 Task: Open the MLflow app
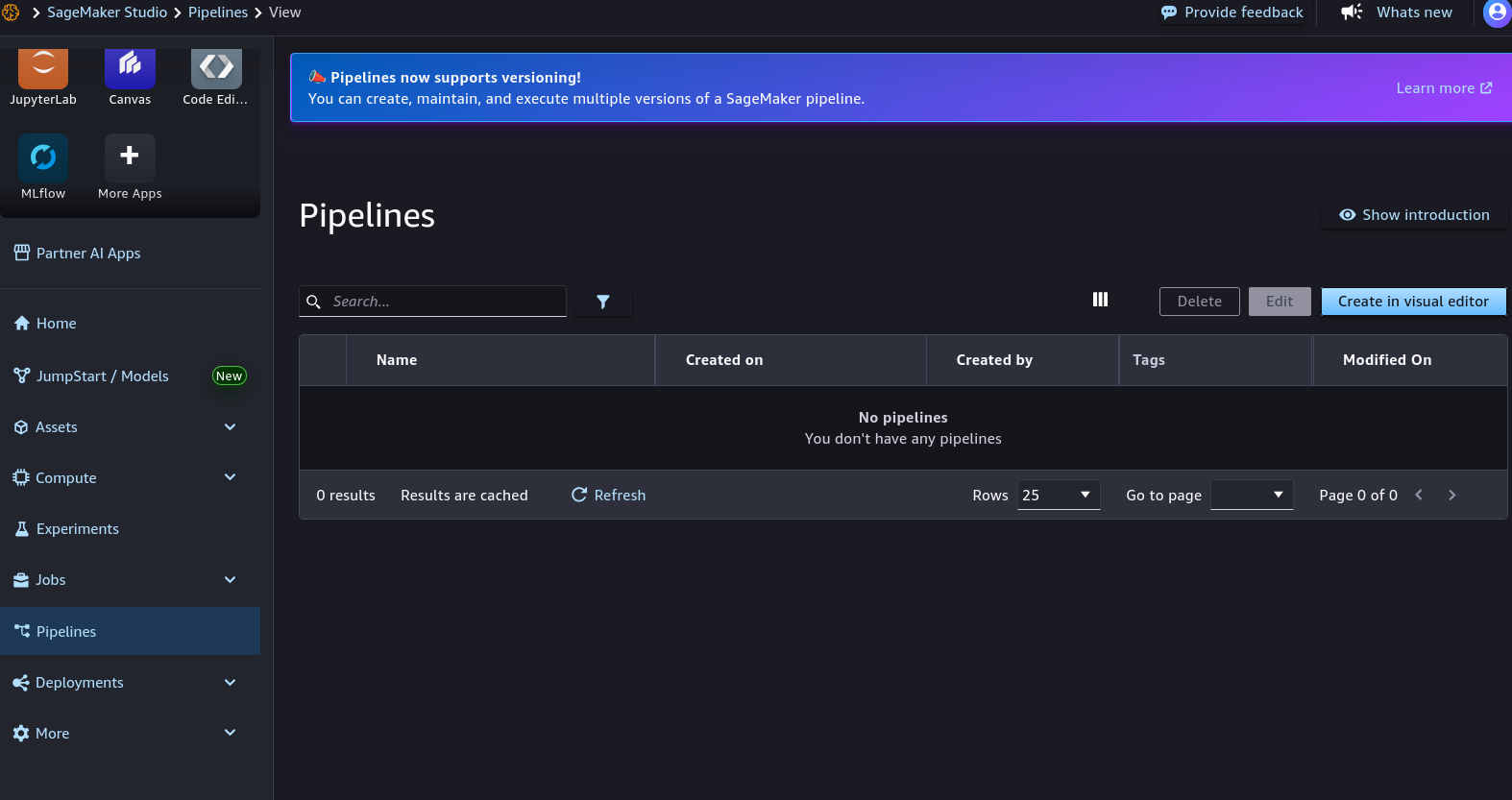point(43,158)
